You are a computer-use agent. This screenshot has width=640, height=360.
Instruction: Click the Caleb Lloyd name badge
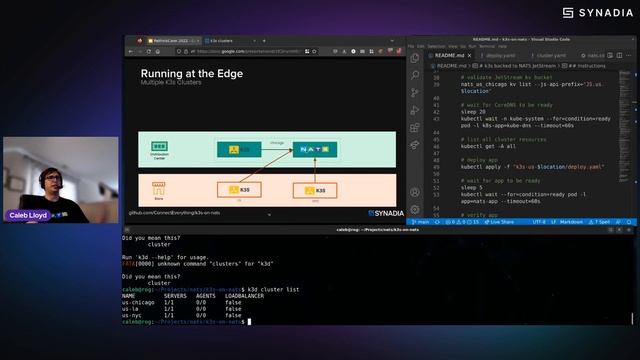tap(28, 215)
